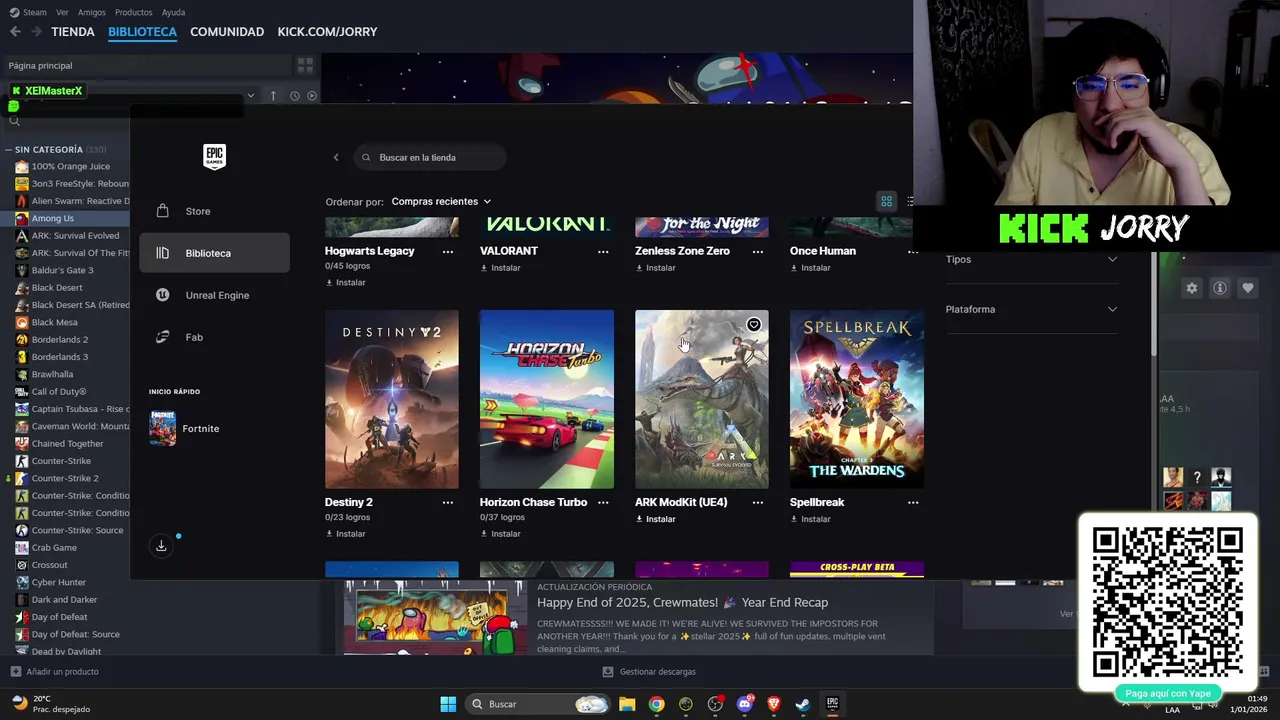Image resolution: width=1280 pixels, height=720 pixels.
Task: Open Destiny 2 cover thumbnail
Action: (392, 399)
